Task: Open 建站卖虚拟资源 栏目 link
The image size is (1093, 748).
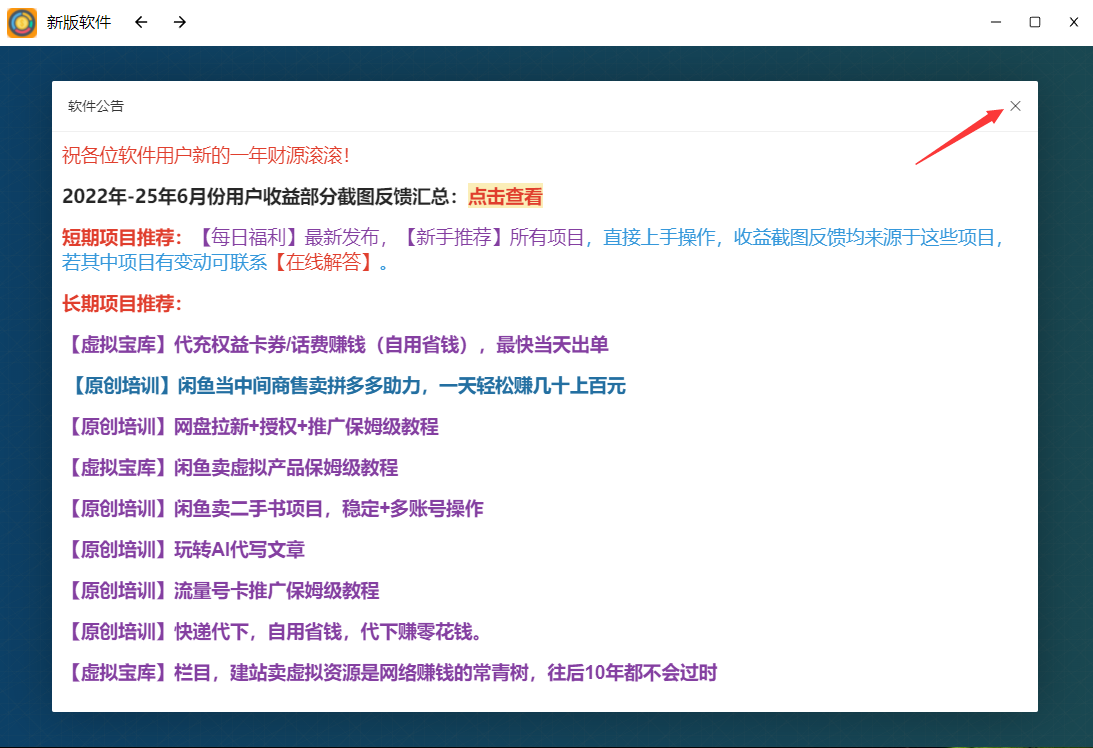Action: [390, 673]
